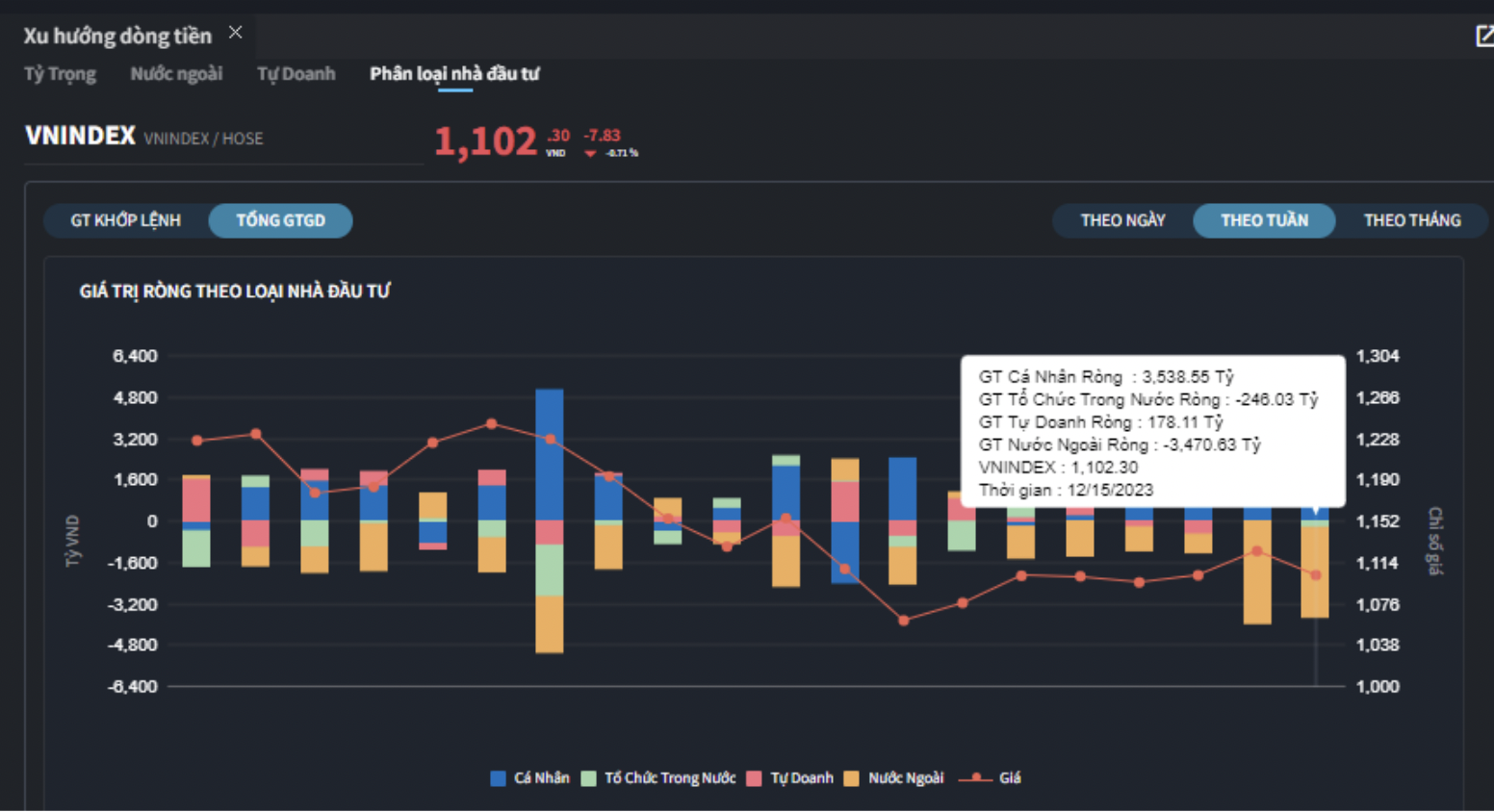The image size is (1494, 812).
Task: Open the Tỷ Trọng tab
Action: (x=60, y=74)
